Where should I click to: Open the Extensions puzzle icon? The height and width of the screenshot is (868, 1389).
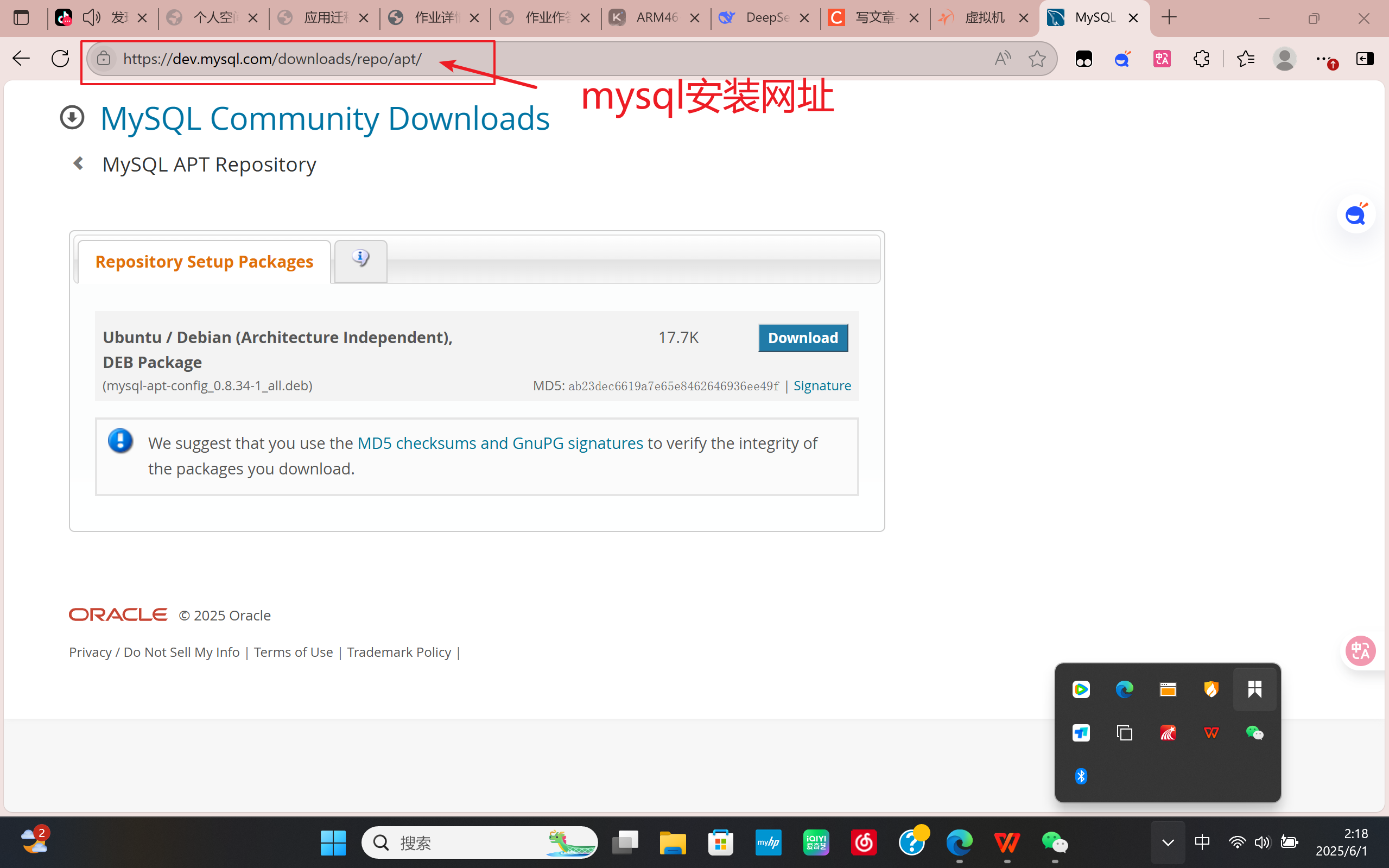1201,59
